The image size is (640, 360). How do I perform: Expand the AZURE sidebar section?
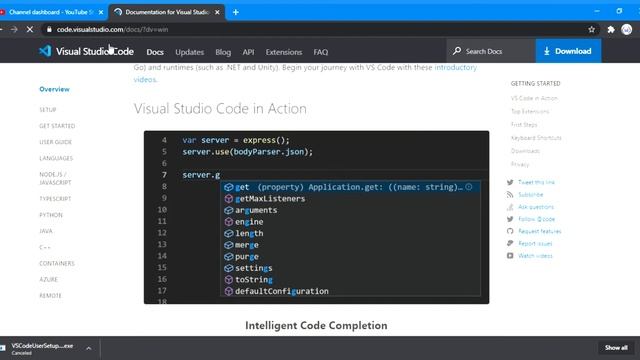tap(49, 280)
